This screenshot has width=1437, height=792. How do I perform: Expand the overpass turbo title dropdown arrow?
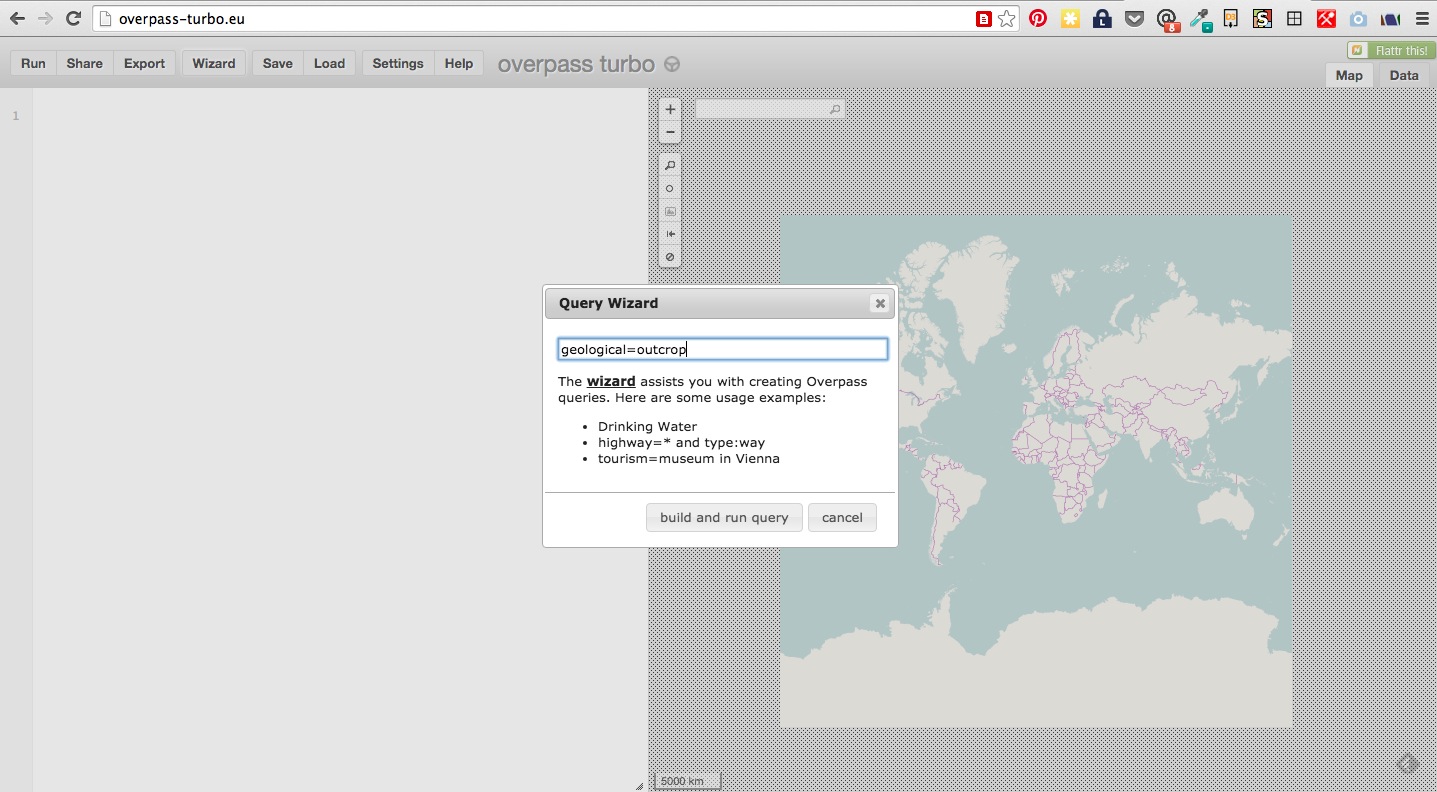672,64
